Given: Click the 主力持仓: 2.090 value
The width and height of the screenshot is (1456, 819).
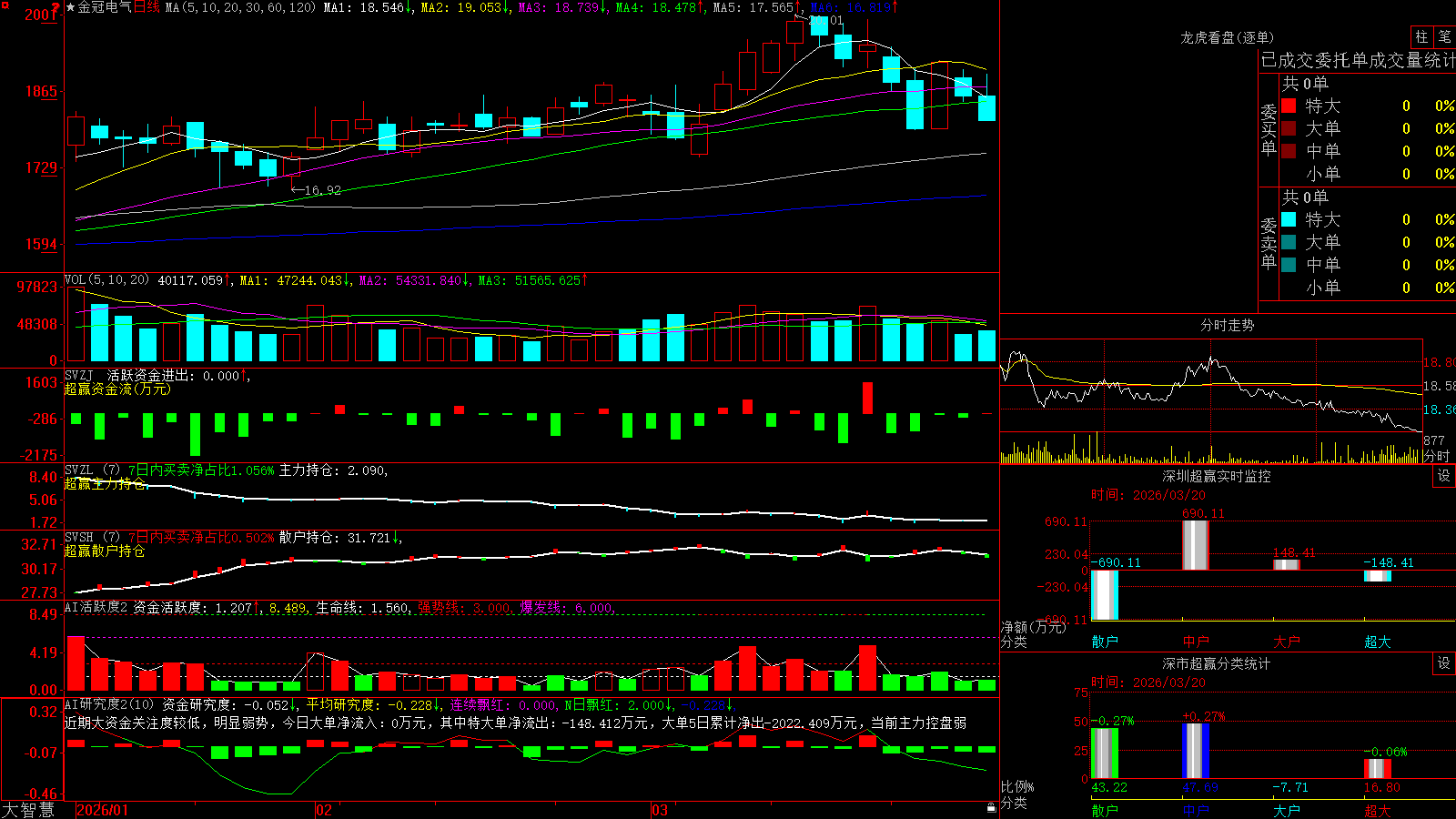Looking at the screenshot, I should (x=333, y=470).
